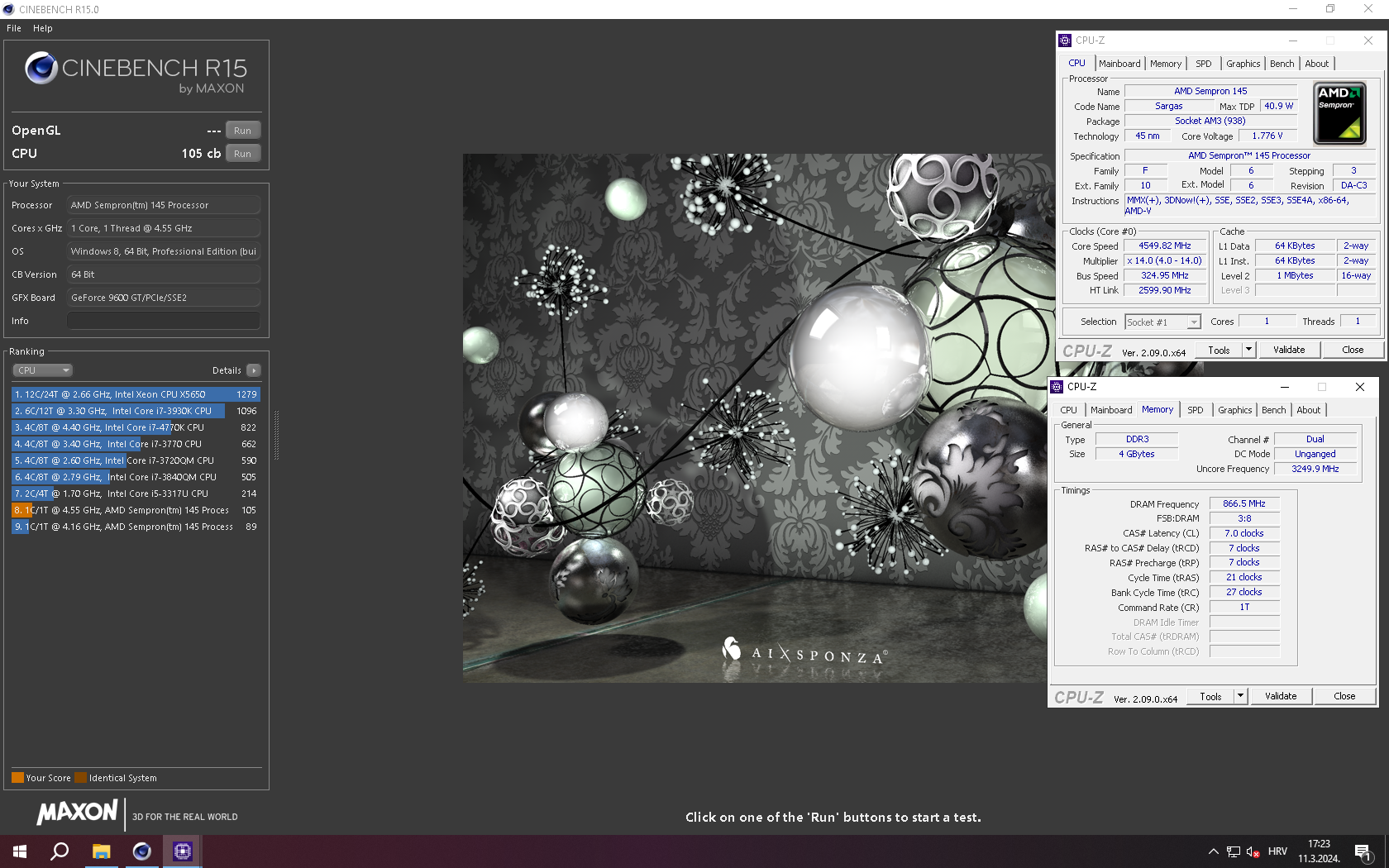Click Validate in upper CPU-Z

[1289, 351]
